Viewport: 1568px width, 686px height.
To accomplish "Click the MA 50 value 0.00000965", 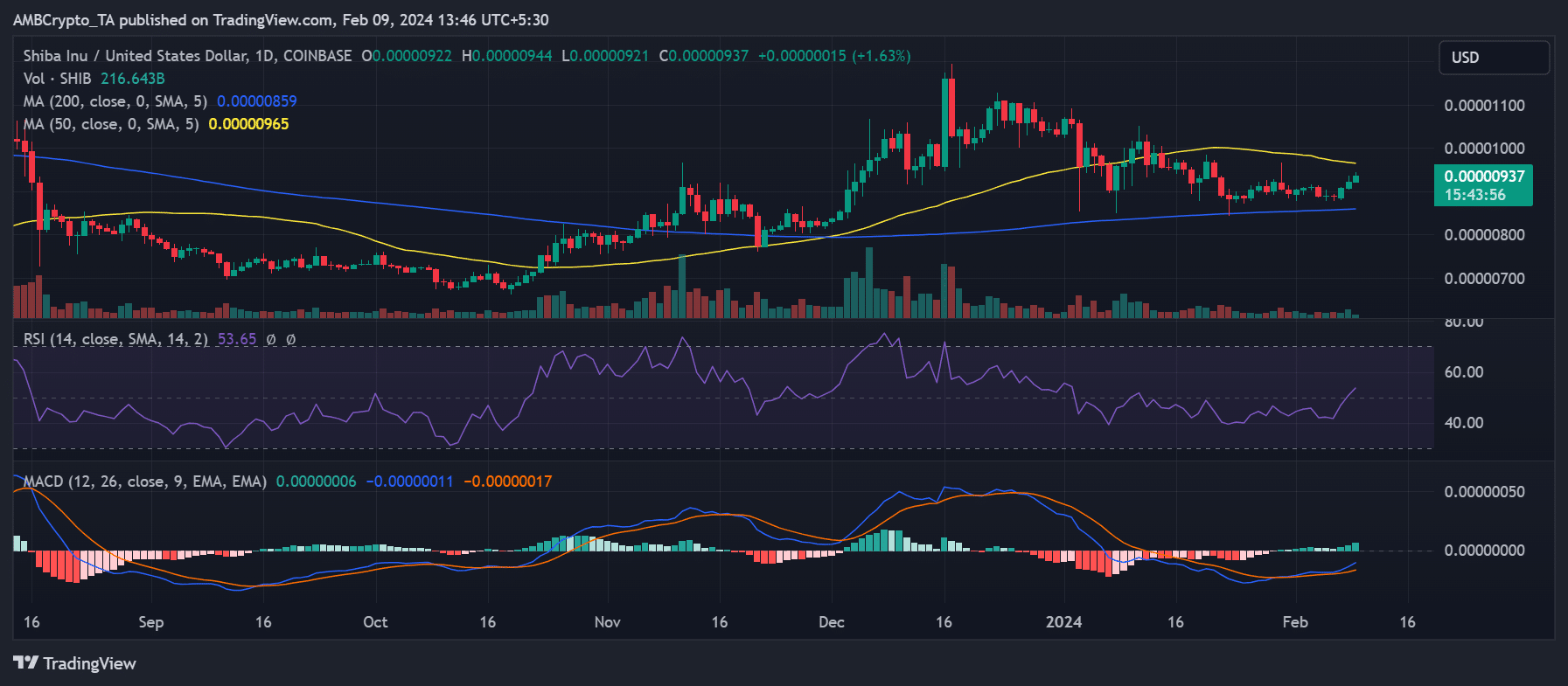I will [x=249, y=124].
